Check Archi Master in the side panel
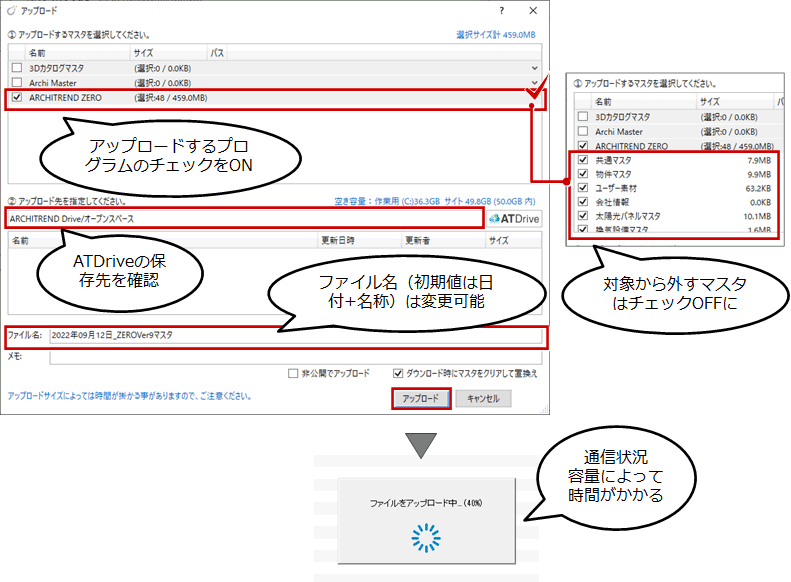791x582 pixels. coord(583,131)
